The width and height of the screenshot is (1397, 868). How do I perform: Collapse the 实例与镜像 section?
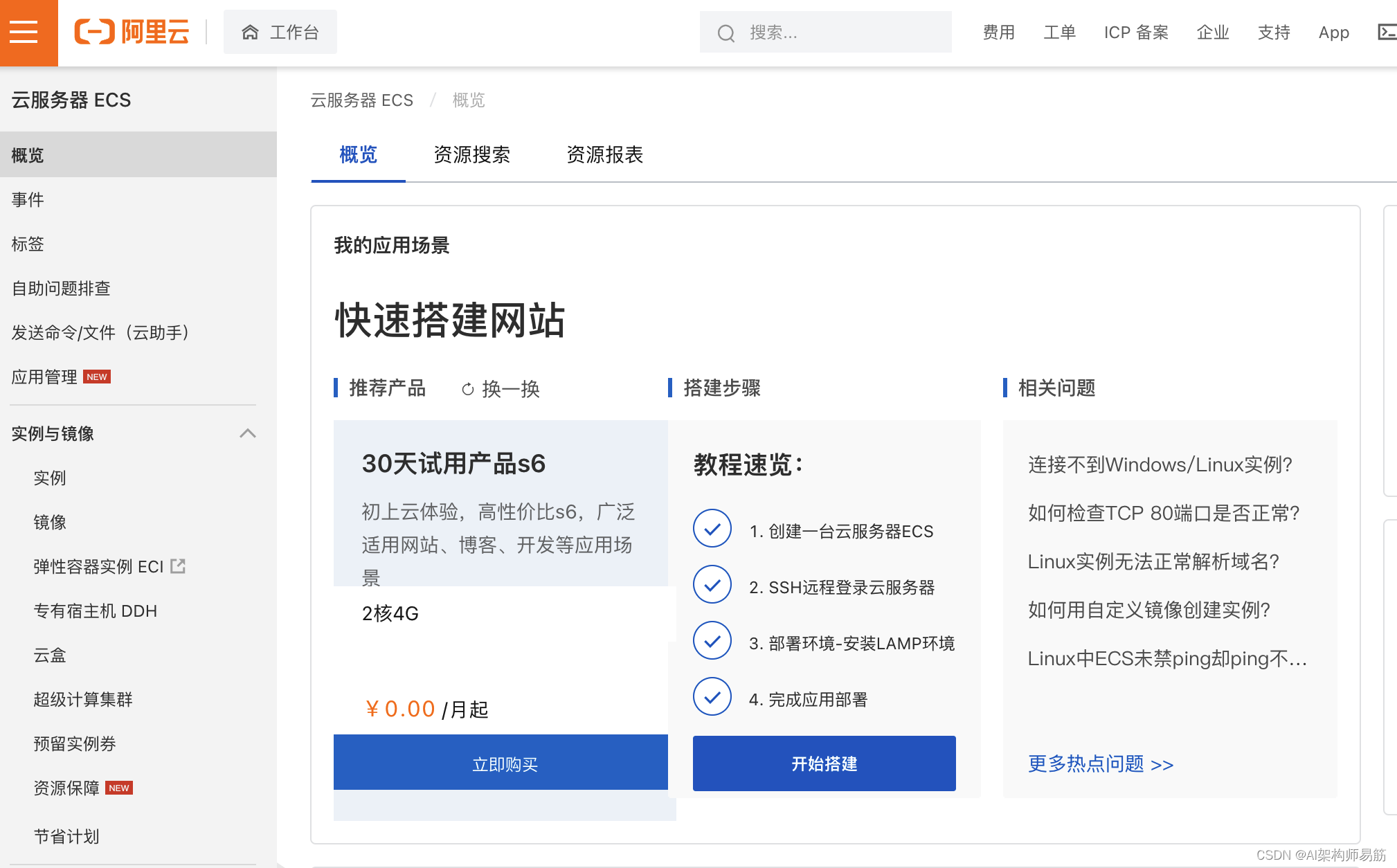(x=248, y=433)
